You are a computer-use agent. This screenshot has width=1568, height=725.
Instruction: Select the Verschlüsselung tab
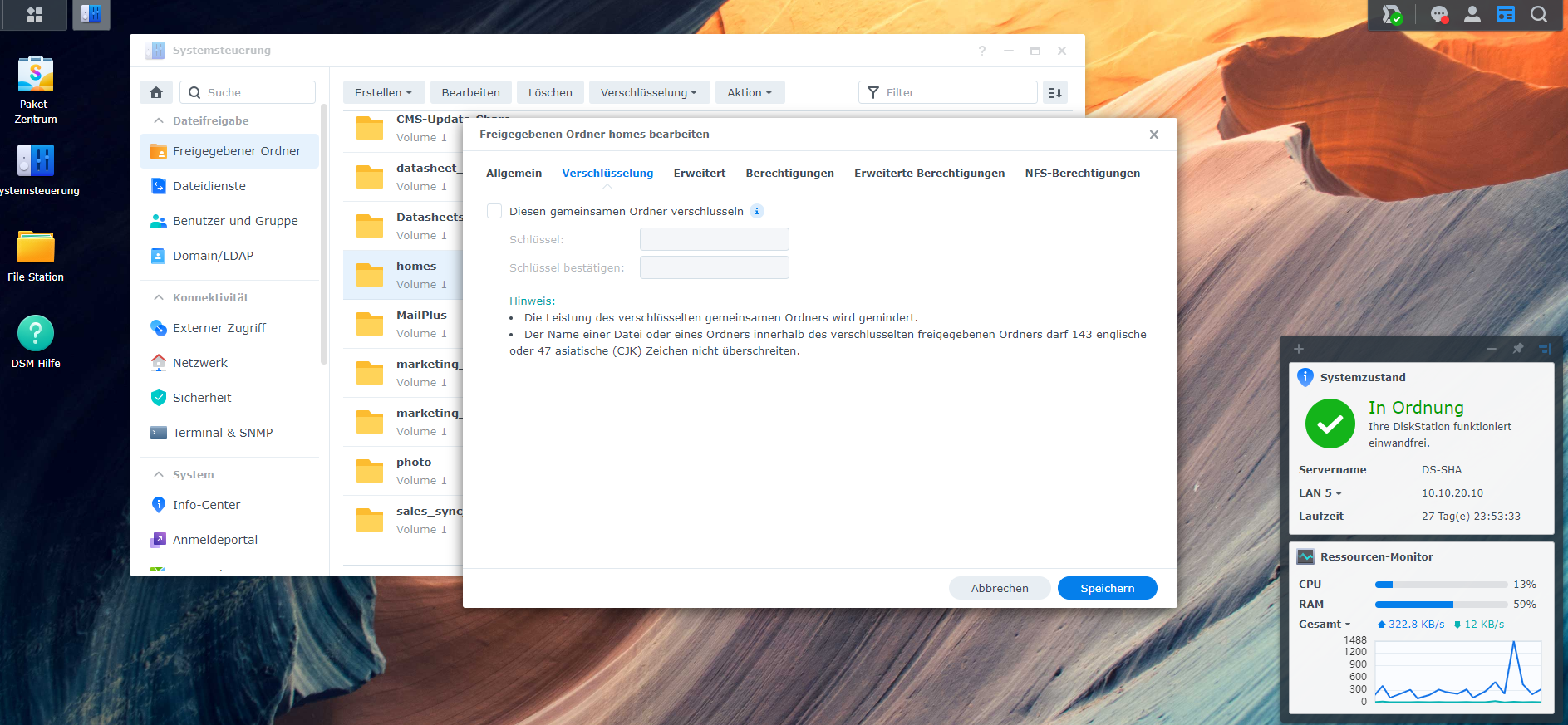pos(607,173)
